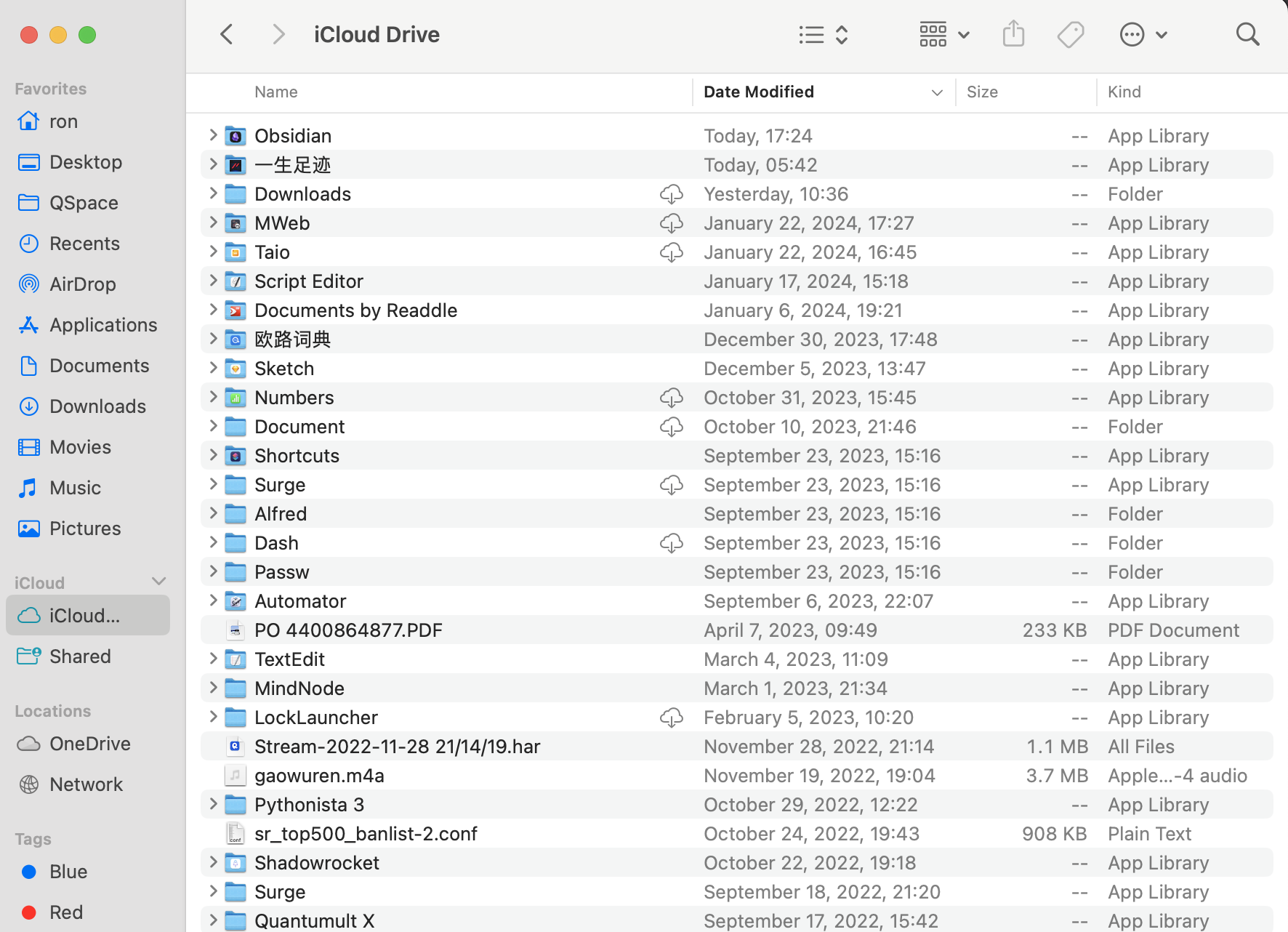1288x932 pixels.
Task: Download Numbers via its cloud icon
Action: [672, 398]
